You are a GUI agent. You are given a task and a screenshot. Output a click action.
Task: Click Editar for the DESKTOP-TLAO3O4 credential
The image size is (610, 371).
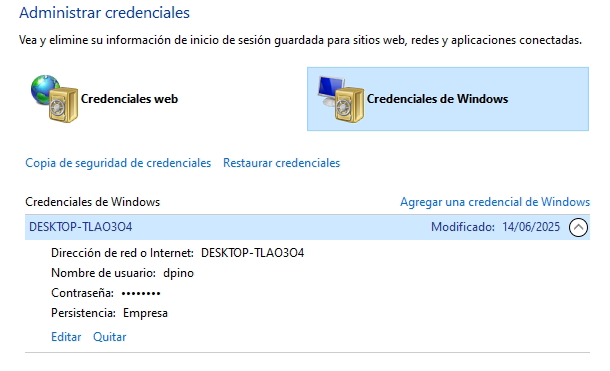pyautogui.click(x=66, y=337)
